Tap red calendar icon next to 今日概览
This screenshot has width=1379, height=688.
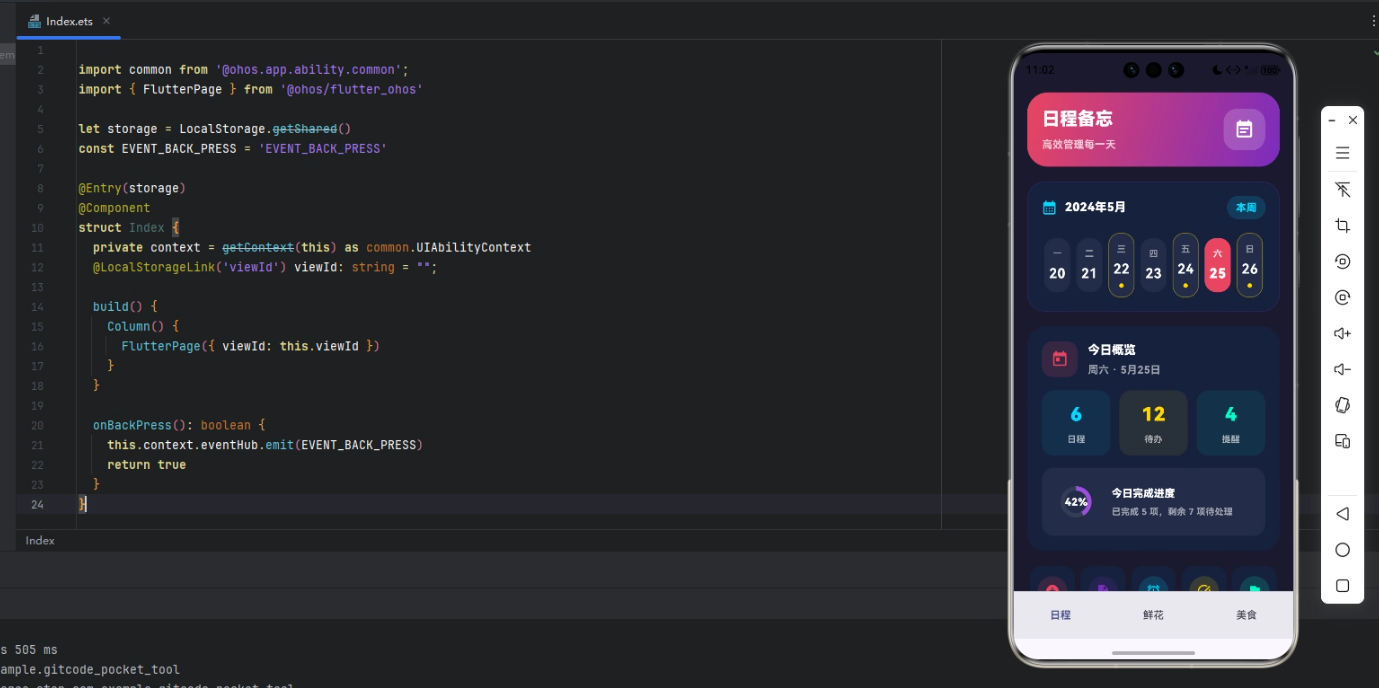[1059, 359]
